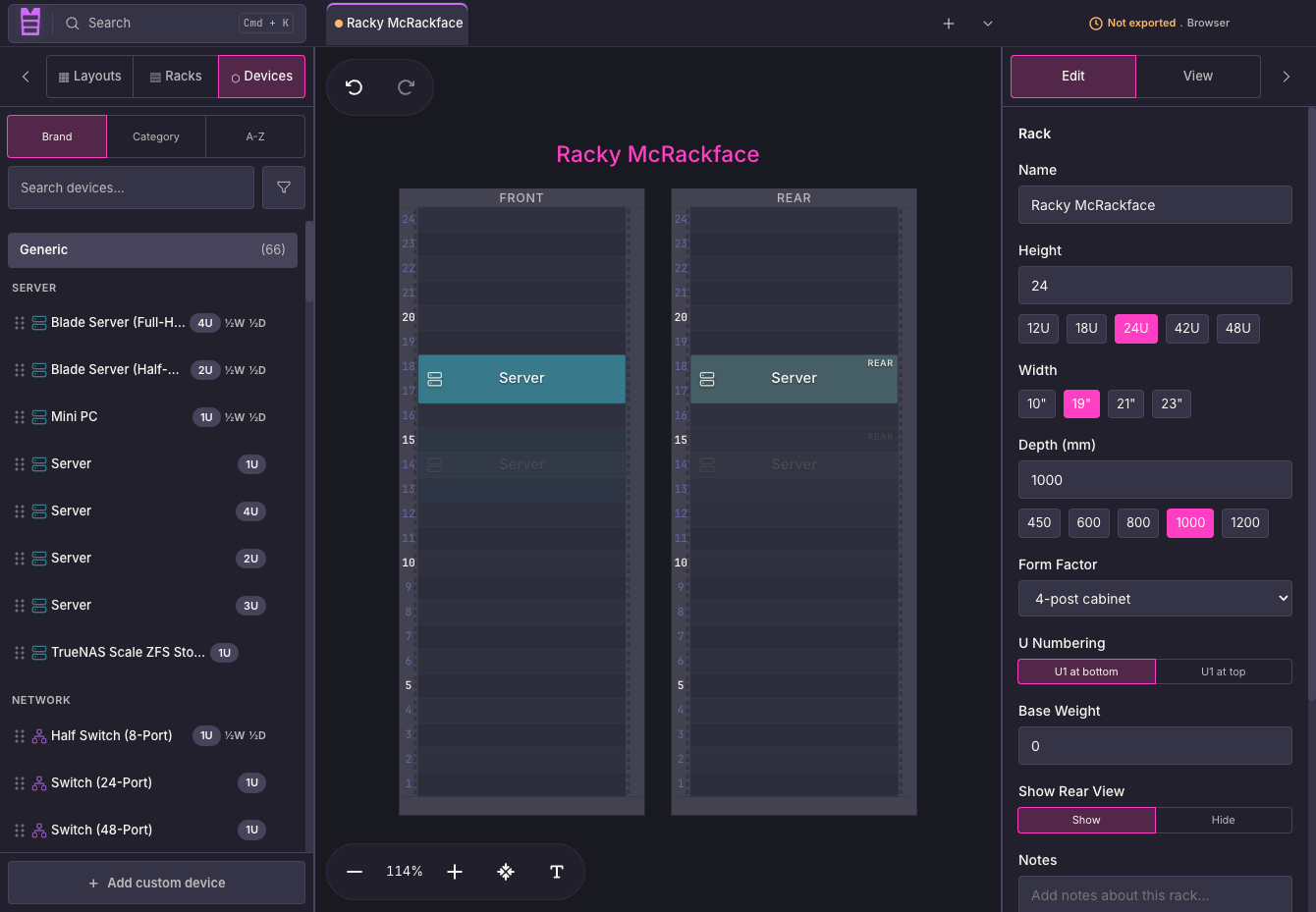
Task: Hide the rear view
Action: [x=1223, y=820]
